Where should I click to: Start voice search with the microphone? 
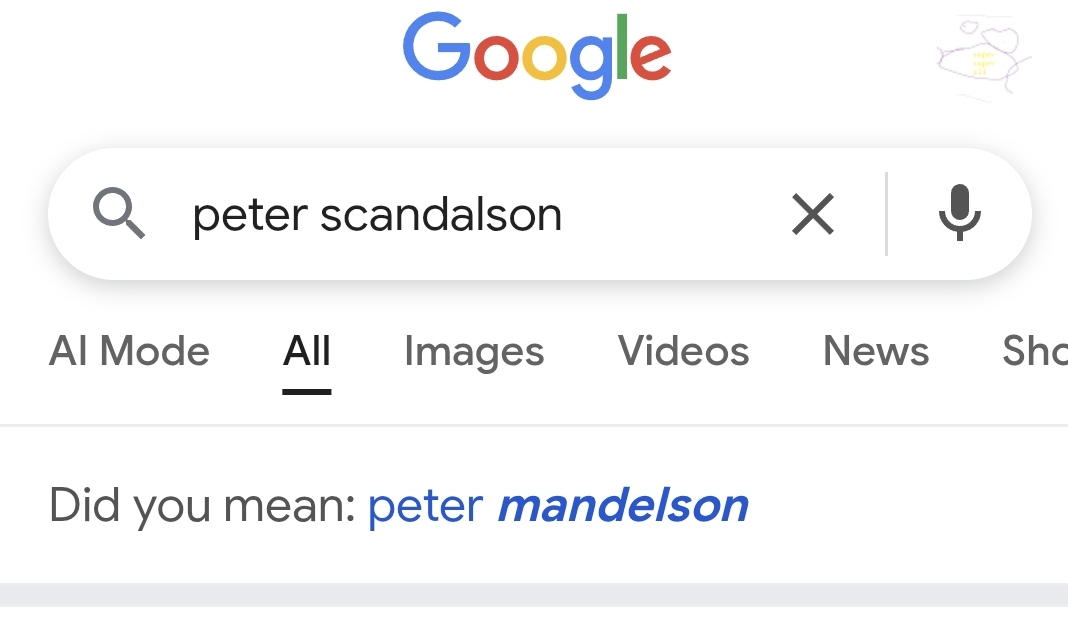[959, 214]
